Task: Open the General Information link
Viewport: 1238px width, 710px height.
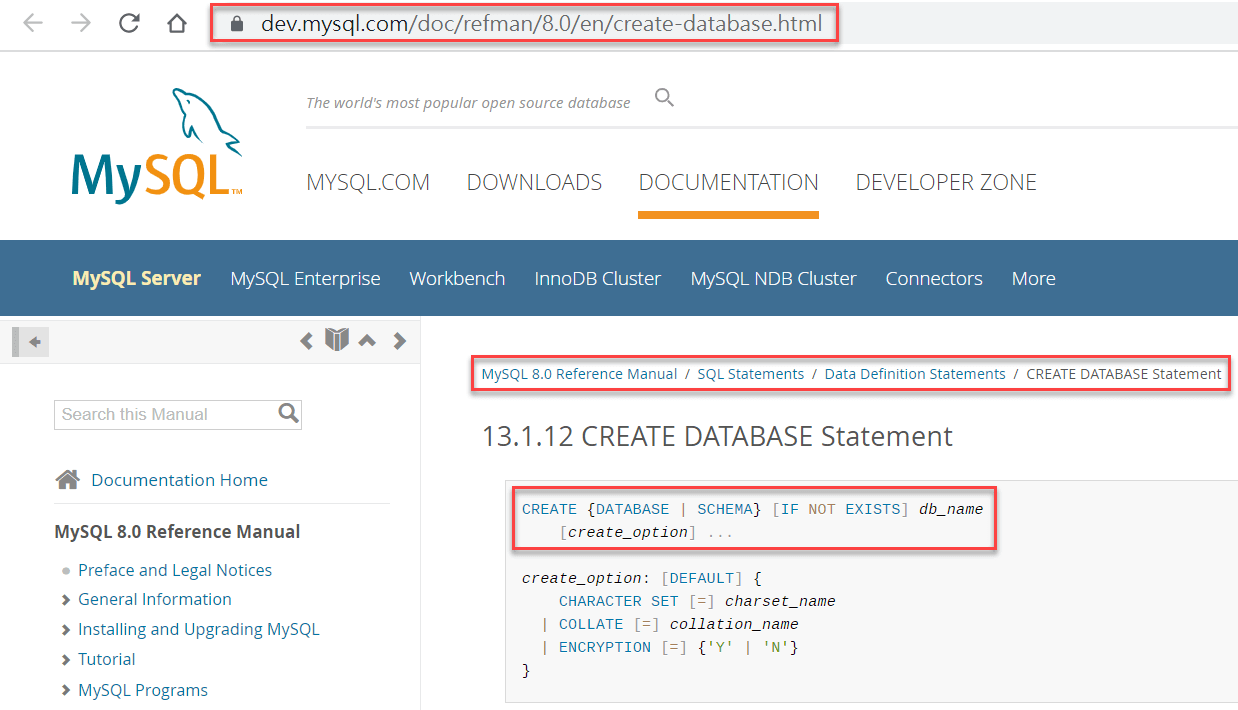Action: [155, 599]
